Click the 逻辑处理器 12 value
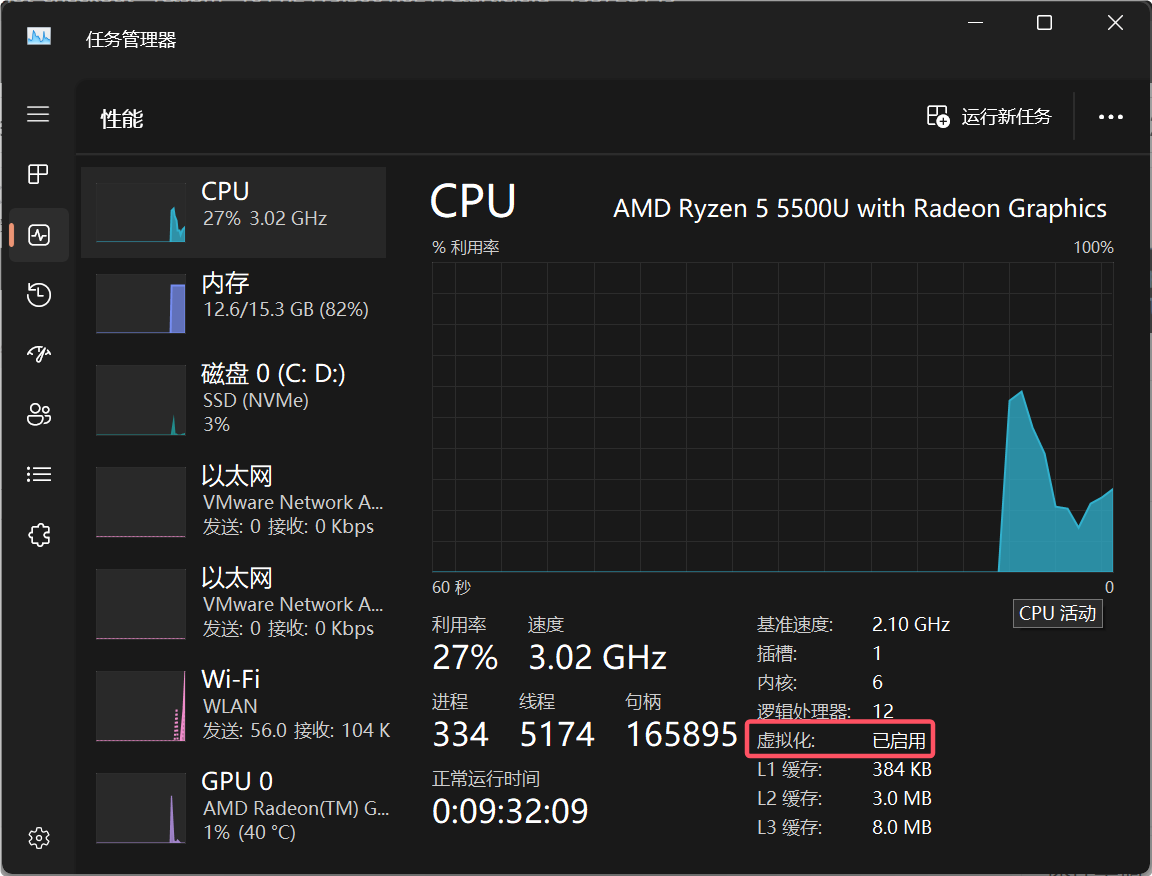 [883, 711]
